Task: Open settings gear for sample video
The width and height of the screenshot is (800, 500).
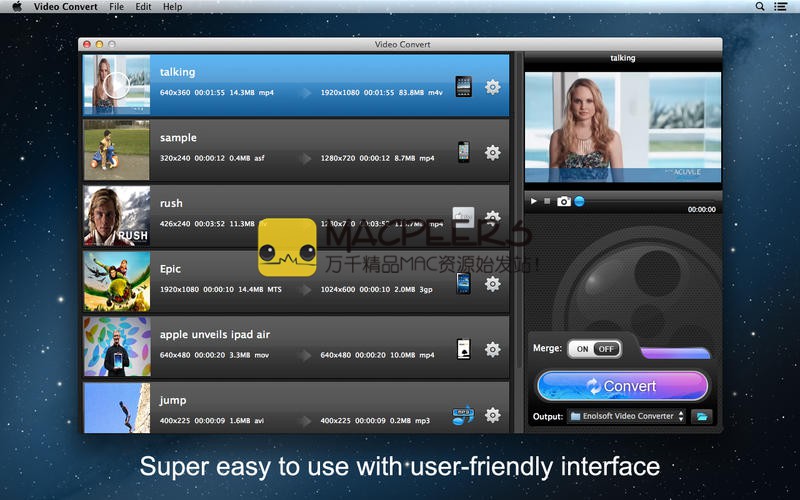Action: pyautogui.click(x=492, y=153)
